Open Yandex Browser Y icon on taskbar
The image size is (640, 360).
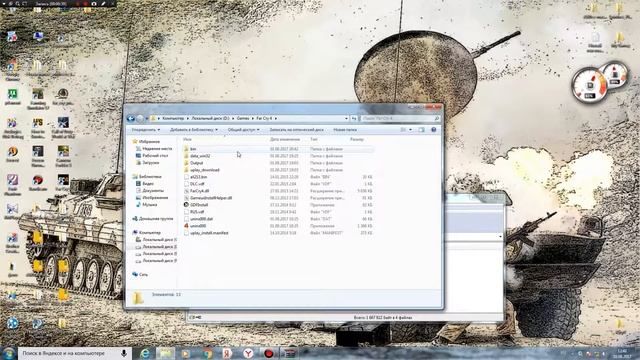pos(248,353)
